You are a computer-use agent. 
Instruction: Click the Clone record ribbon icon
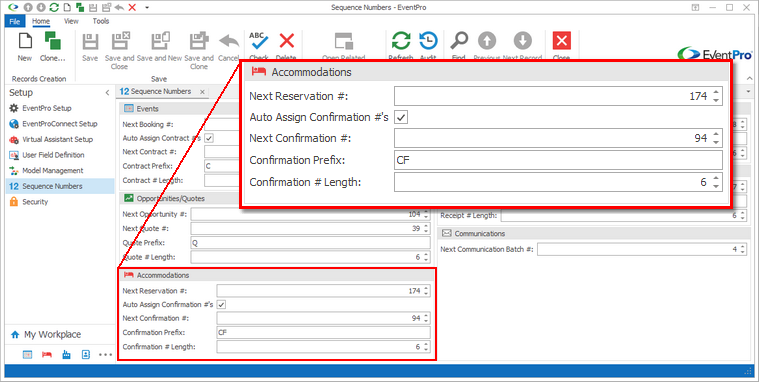[52, 41]
